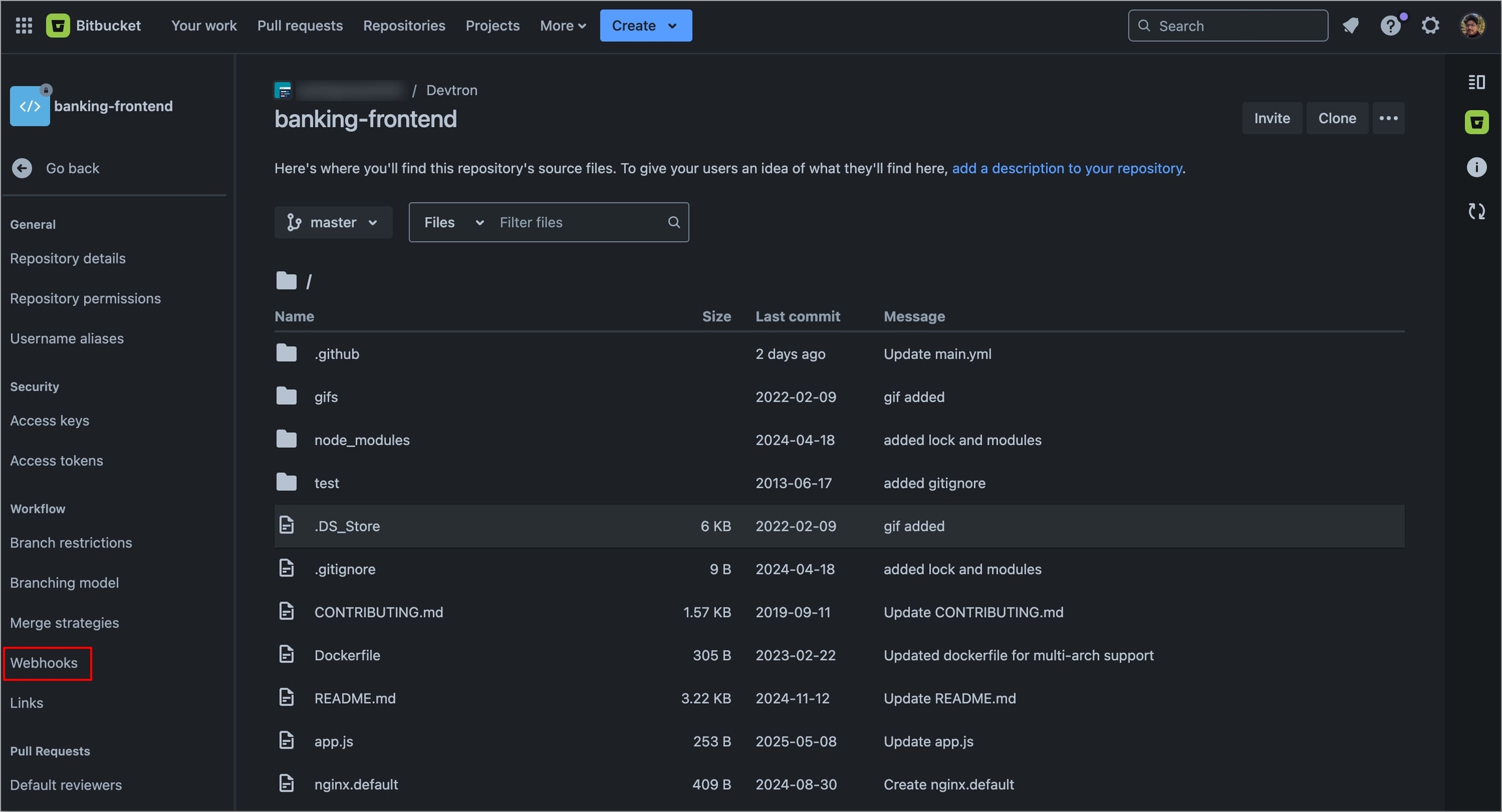
Task: Click the notifications megaphone icon
Action: pos(1351,25)
